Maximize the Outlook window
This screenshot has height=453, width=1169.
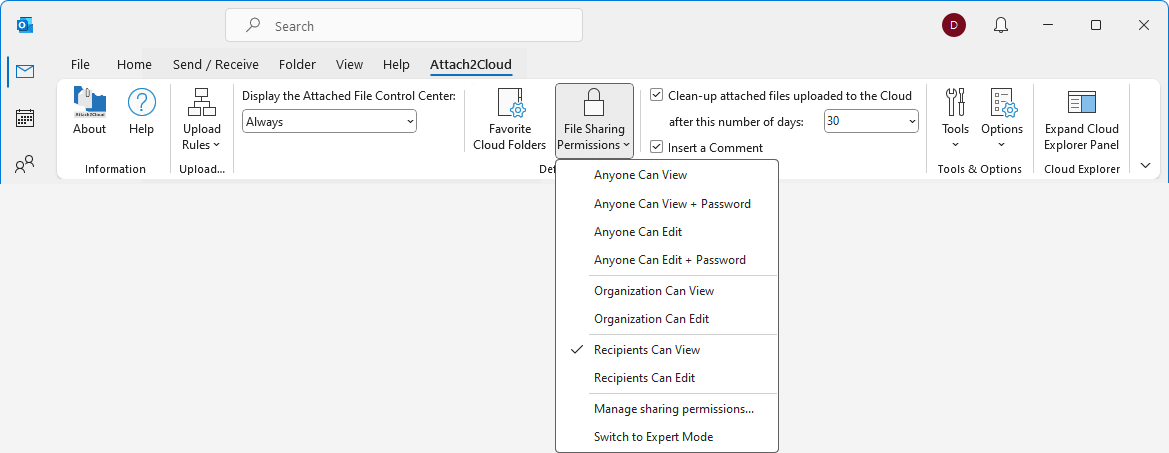click(1096, 25)
